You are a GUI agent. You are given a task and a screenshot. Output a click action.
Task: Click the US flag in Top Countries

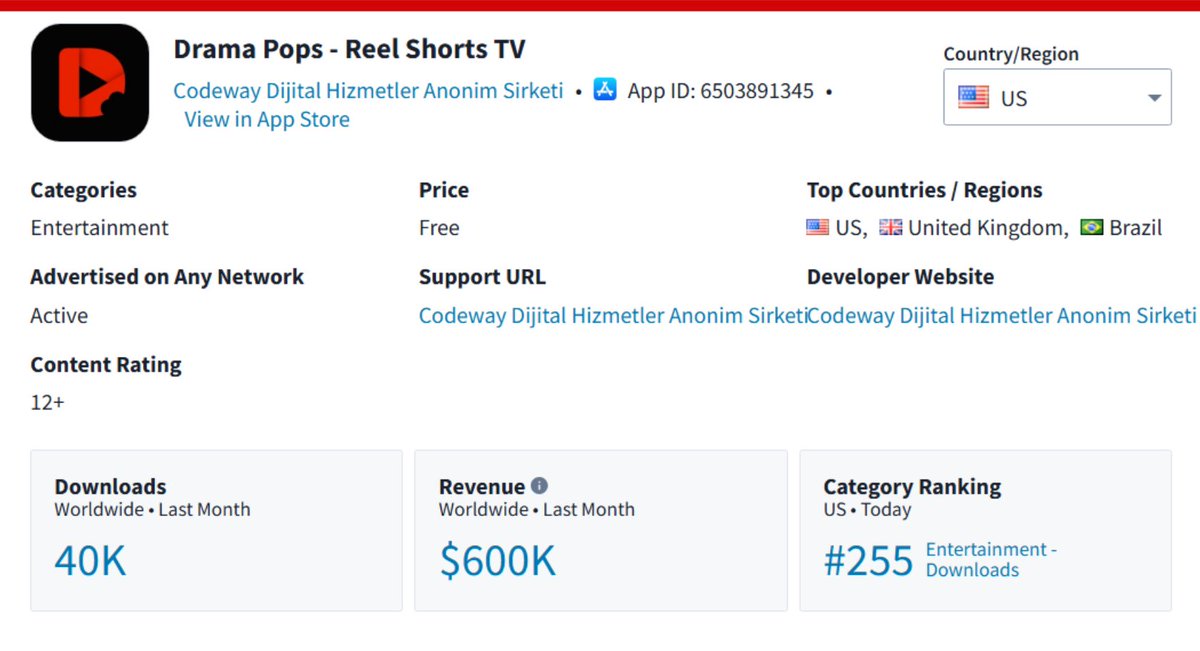point(817,227)
